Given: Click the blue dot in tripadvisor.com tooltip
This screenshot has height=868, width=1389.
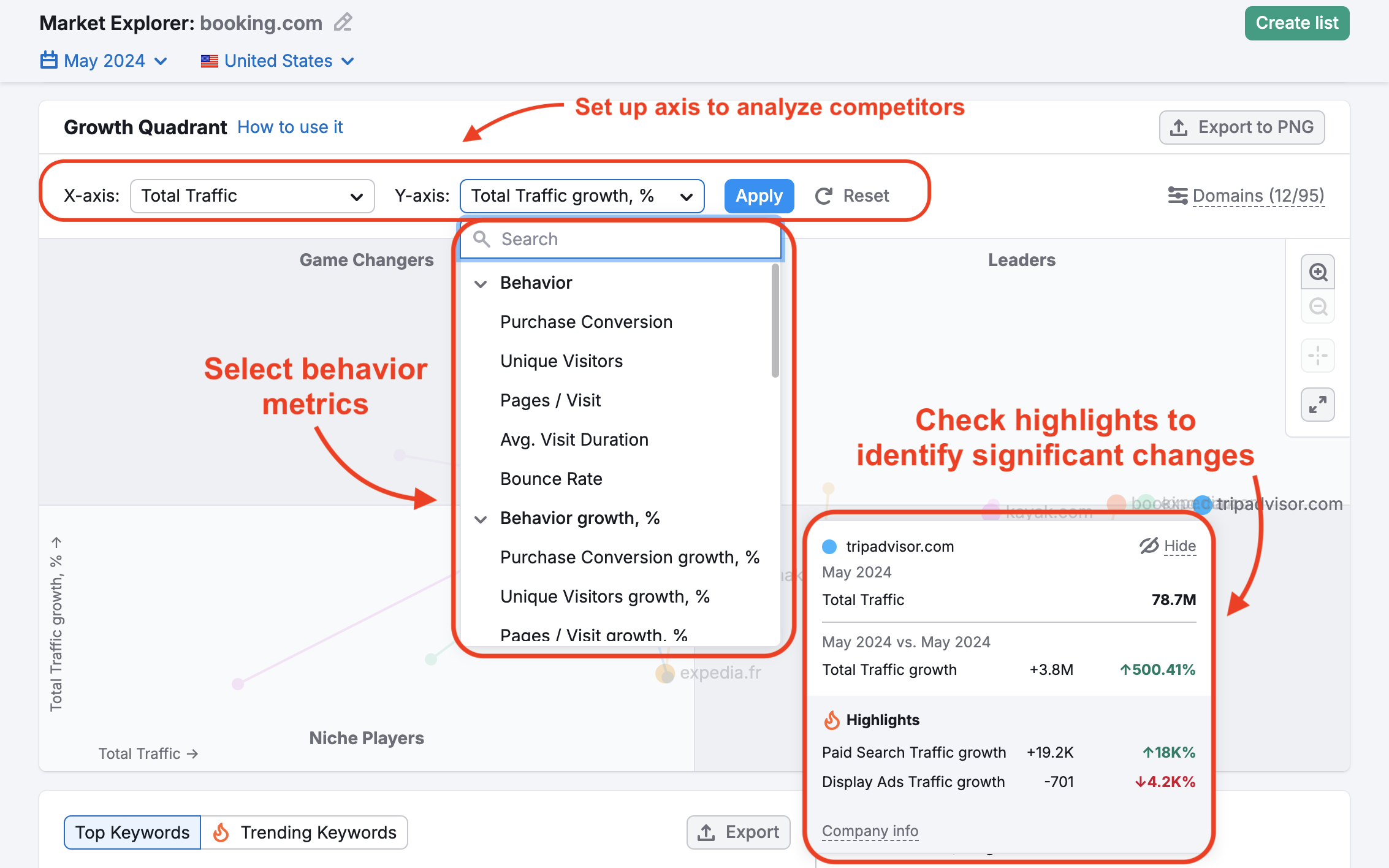Looking at the screenshot, I should coord(829,546).
